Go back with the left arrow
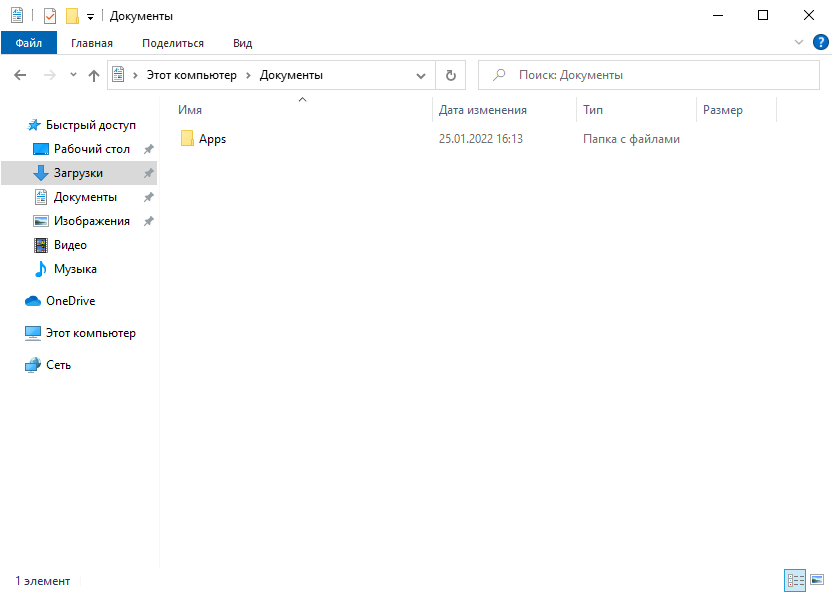The width and height of the screenshot is (833, 593). coord(20,75)
